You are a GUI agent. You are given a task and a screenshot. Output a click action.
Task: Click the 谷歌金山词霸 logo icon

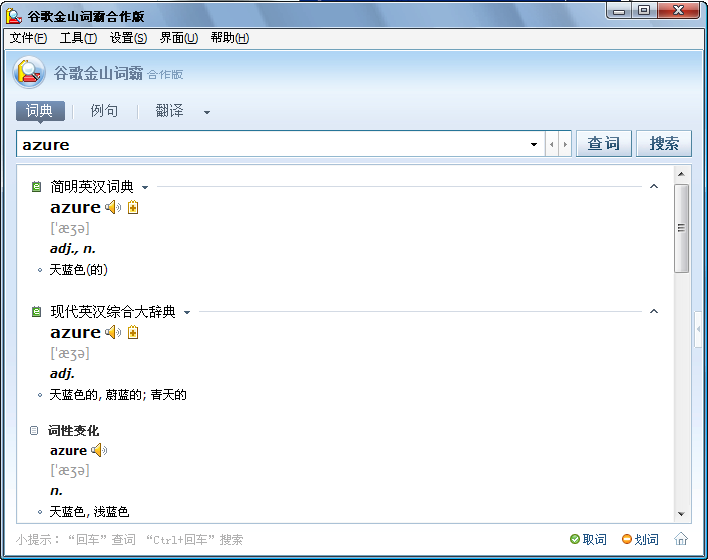29,72
